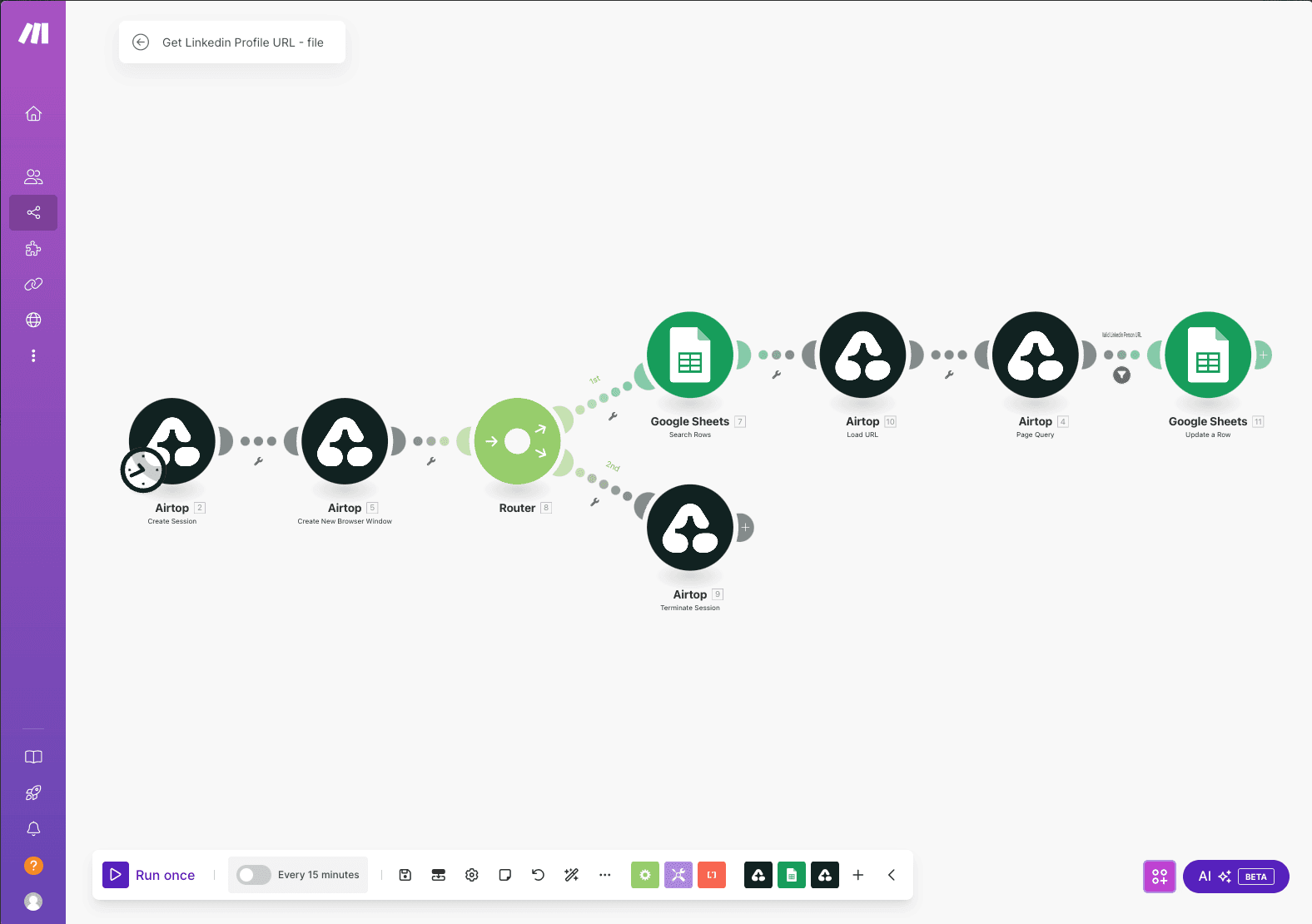The width and height of the screenshot is (1312, 924).
Task: Click the Google Sheets favorite in toolbar
Action: tap(792, 875)
